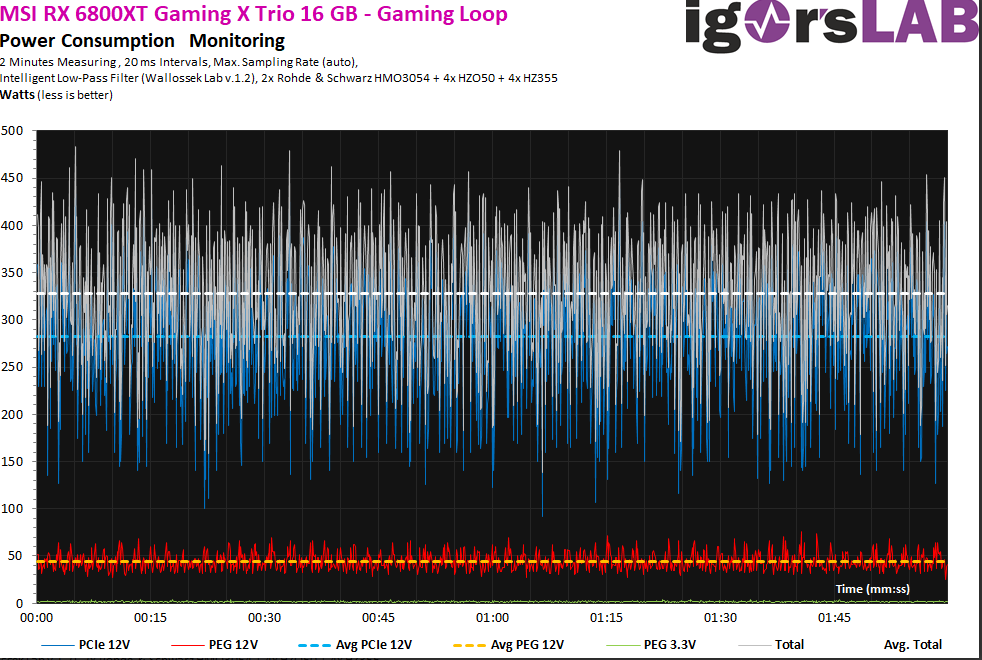Click the 'Avg. Total' legend entry
Viewport: 982px width, 660px height.
click(x=912, y=644)
